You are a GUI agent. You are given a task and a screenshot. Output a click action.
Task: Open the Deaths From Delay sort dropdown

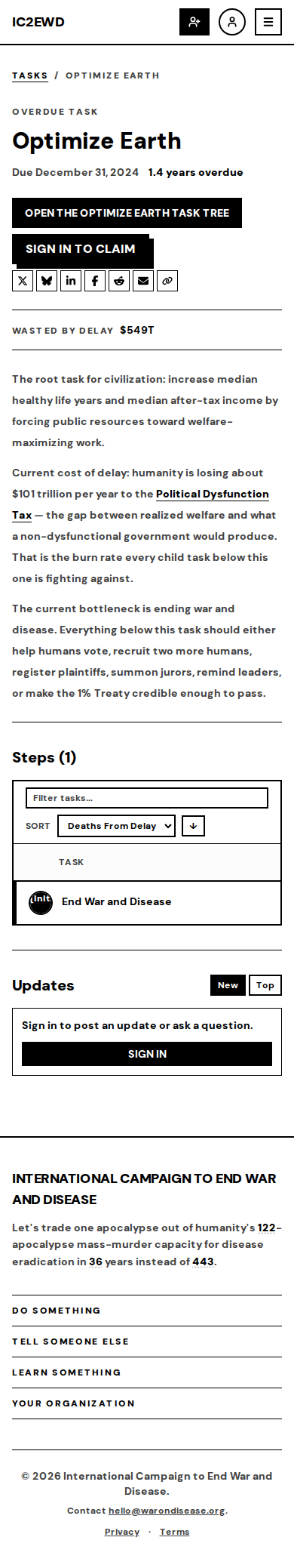tap(116, 826)
